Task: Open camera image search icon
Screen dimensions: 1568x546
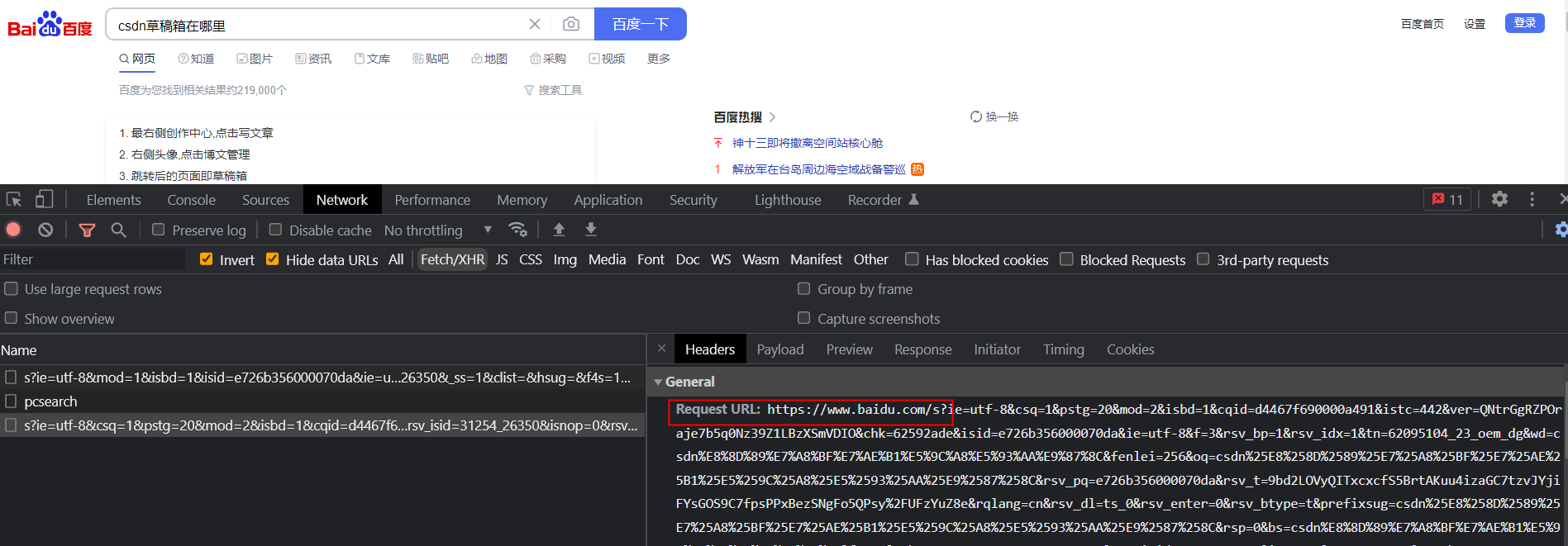Action: (571, 24)
